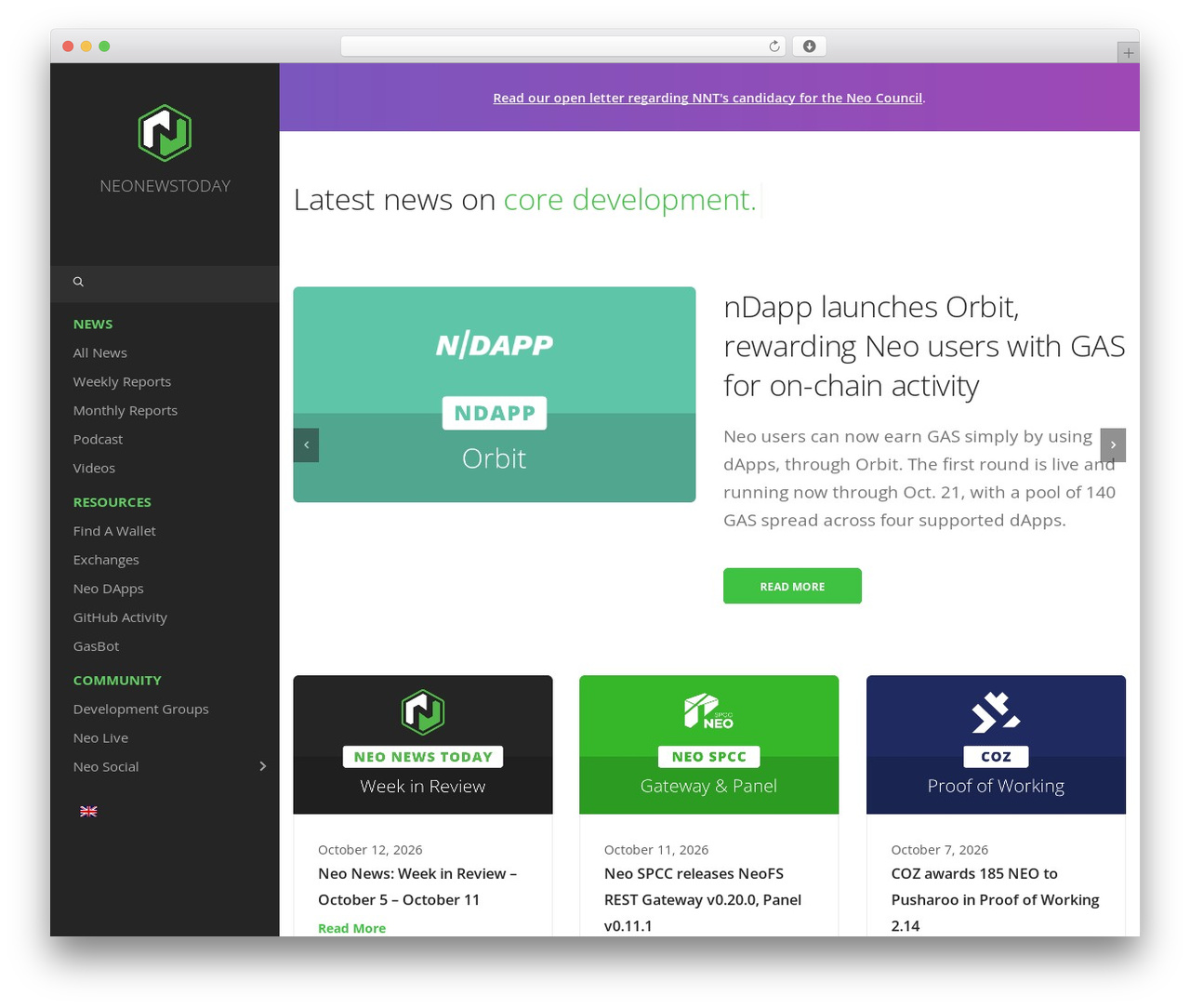Viewport: 1190px width, 1008px height.
Task: Click the nDapp logo on Orbit banner
Action: pos(495,345)
